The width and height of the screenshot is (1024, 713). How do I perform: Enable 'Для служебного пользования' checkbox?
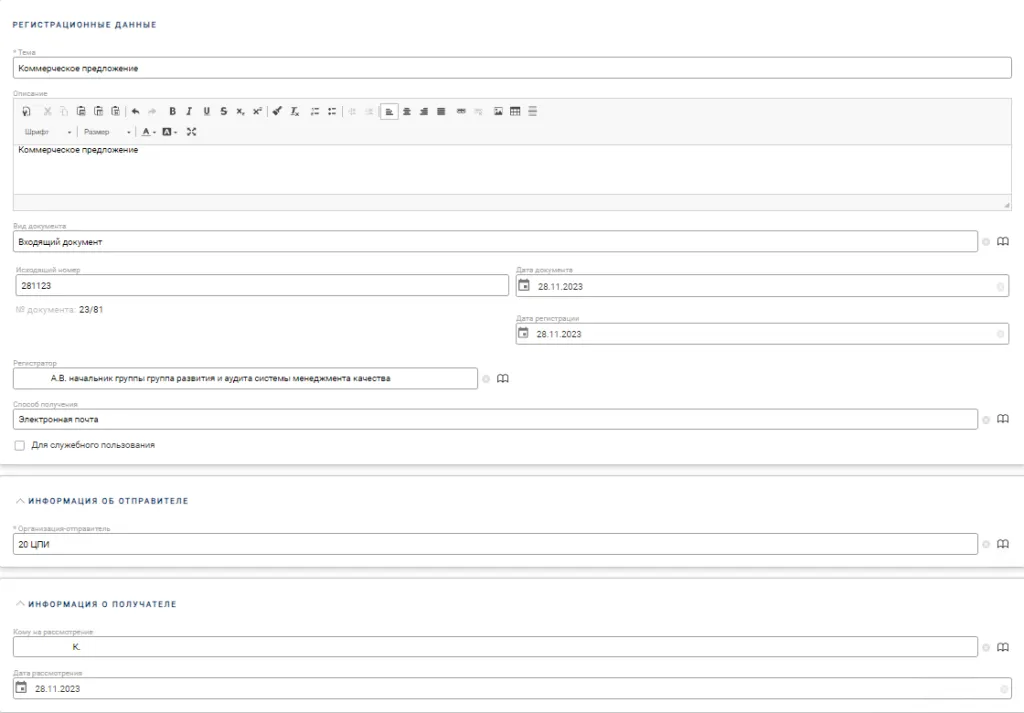pos(20,445)
